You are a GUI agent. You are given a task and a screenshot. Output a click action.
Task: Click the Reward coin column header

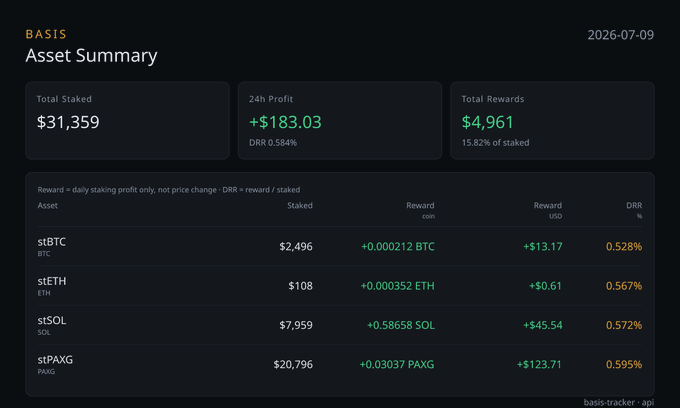420,210
